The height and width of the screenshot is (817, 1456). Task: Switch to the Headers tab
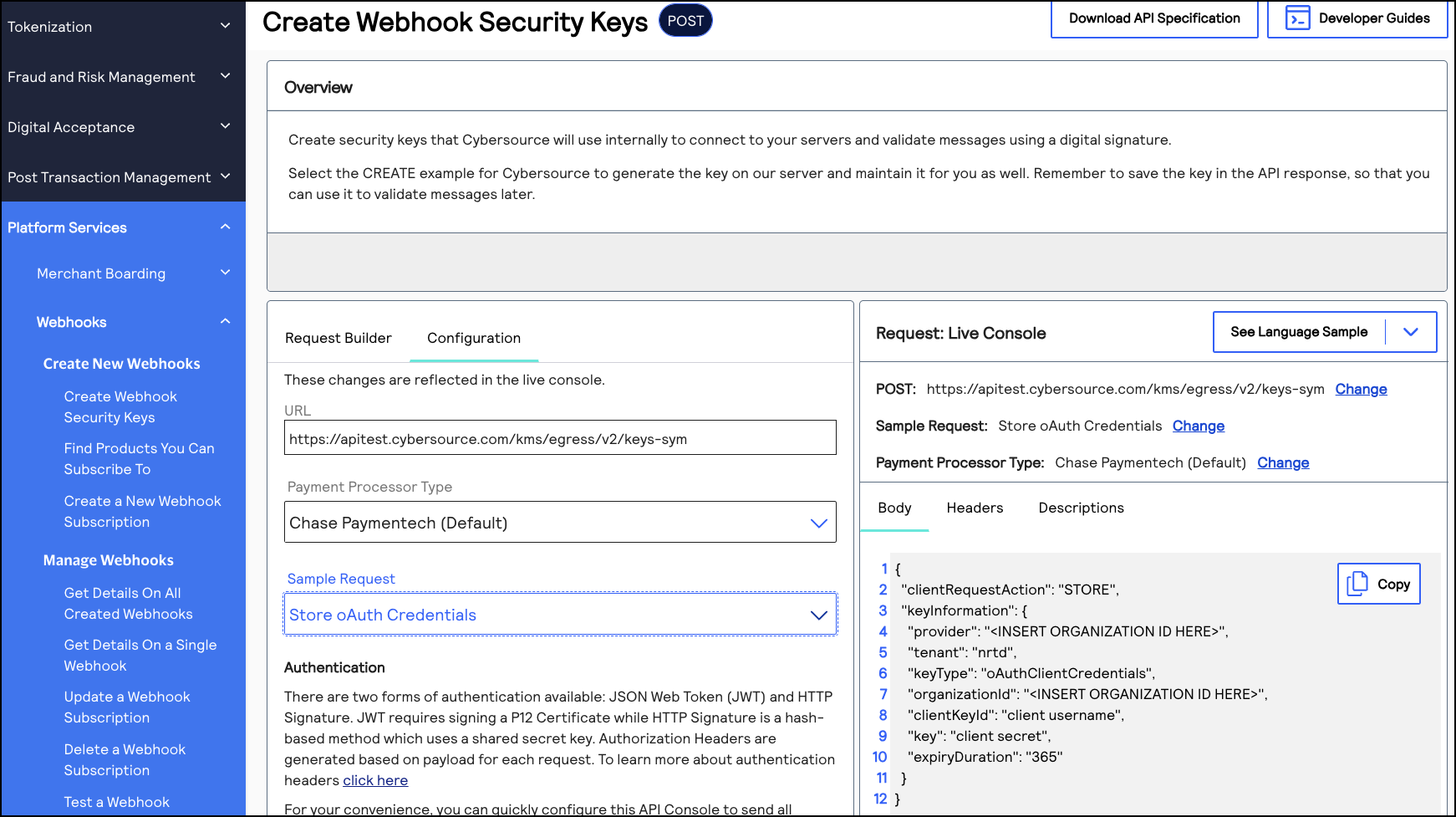[x=975, y=508]
